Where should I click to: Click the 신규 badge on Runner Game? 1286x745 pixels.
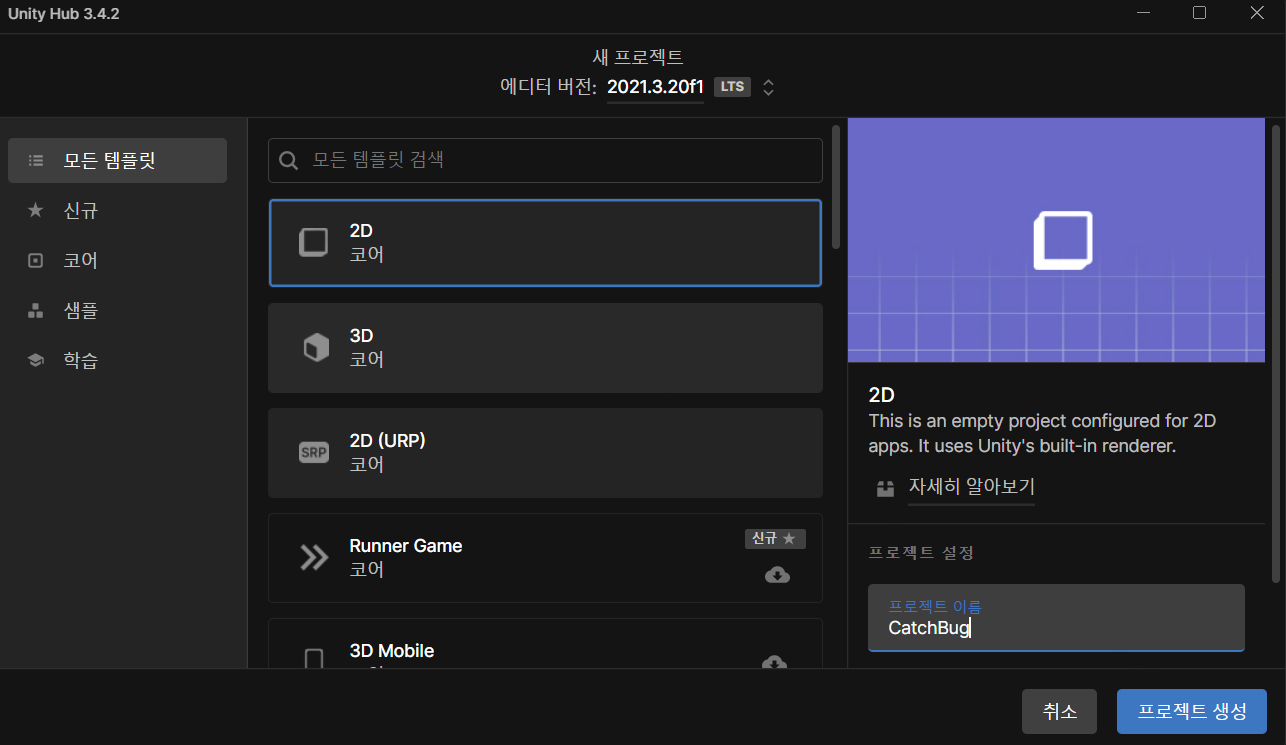coord(775,539)
